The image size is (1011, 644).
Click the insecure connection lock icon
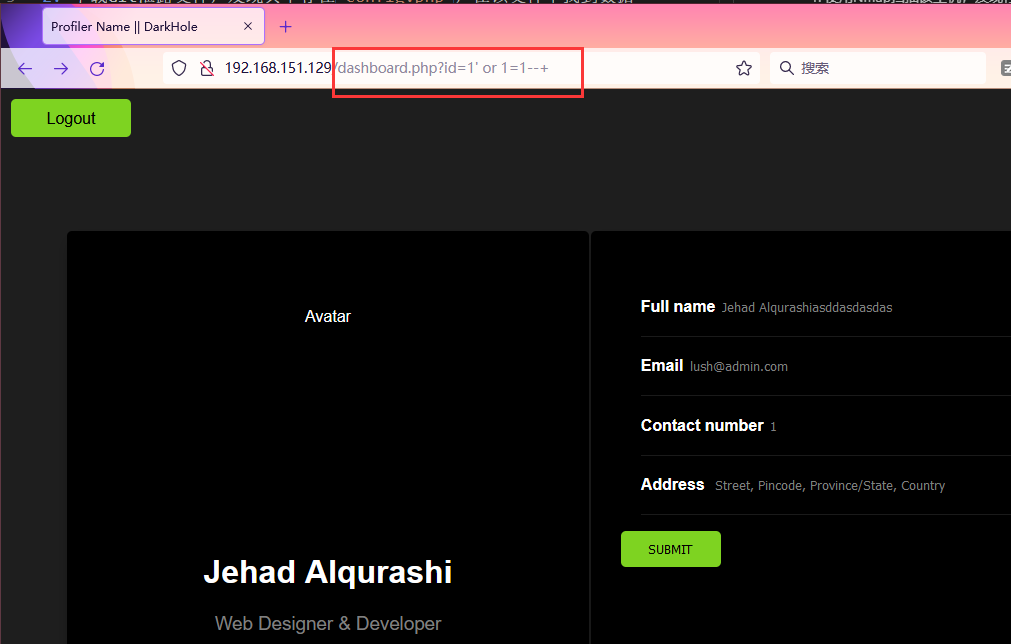[206, 69]
